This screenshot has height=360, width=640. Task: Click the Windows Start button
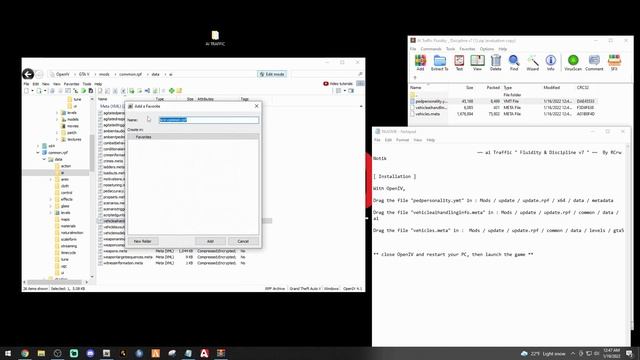8,353
